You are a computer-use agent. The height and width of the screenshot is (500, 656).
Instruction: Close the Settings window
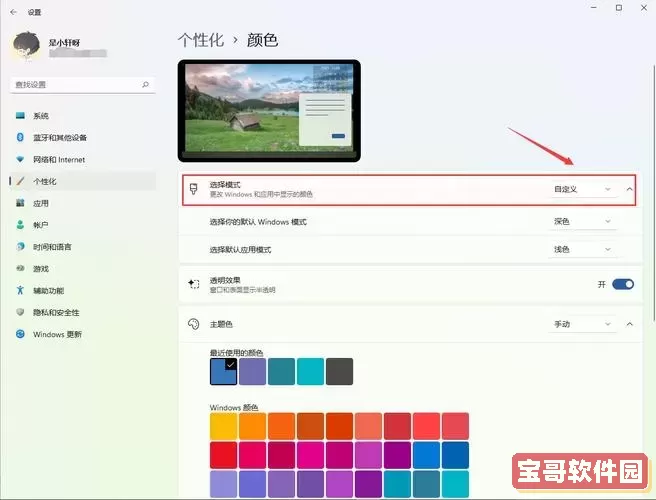644,8
